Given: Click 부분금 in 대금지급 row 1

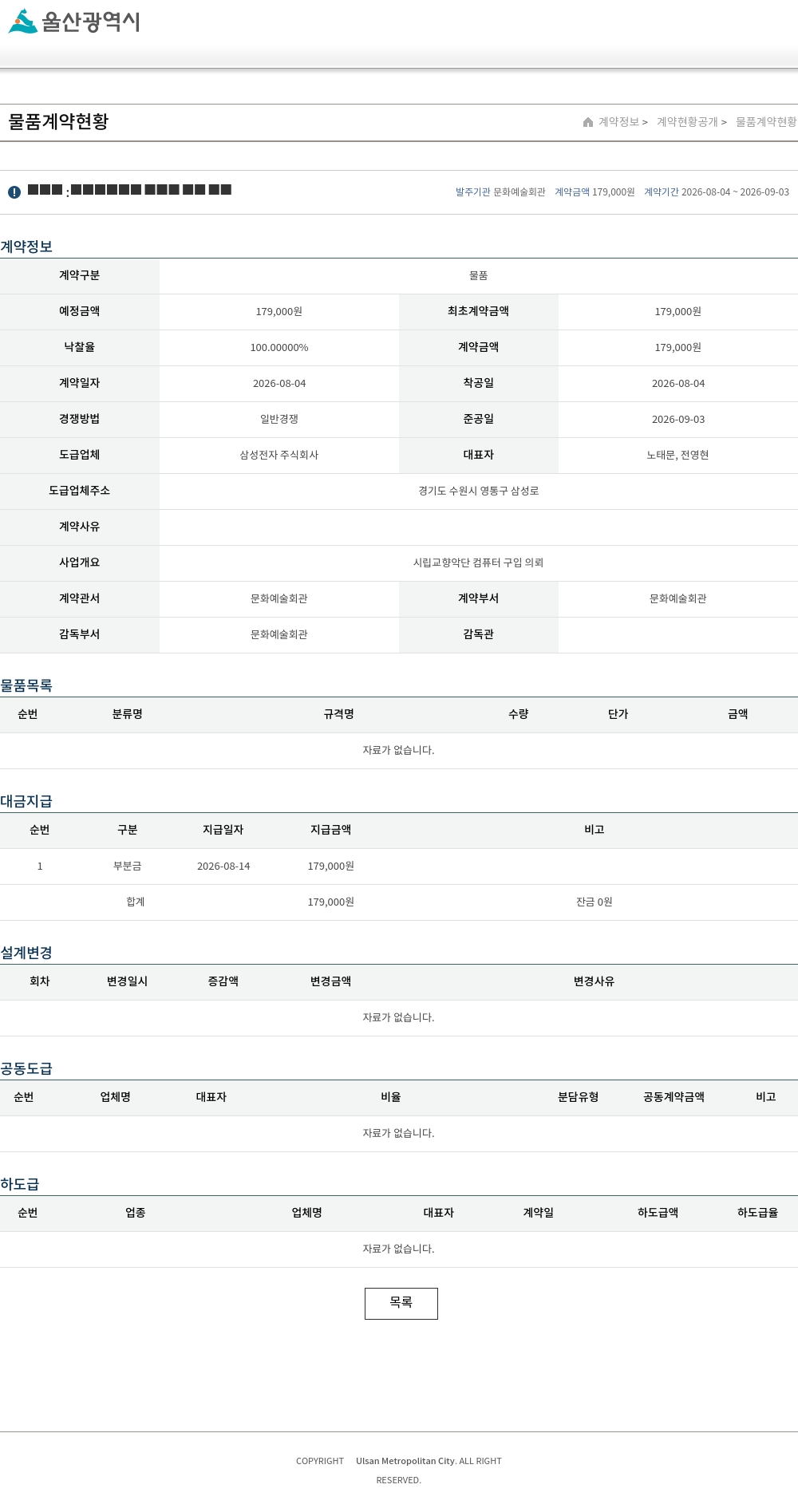Looking at the screenshot, I should coord(128,867).
